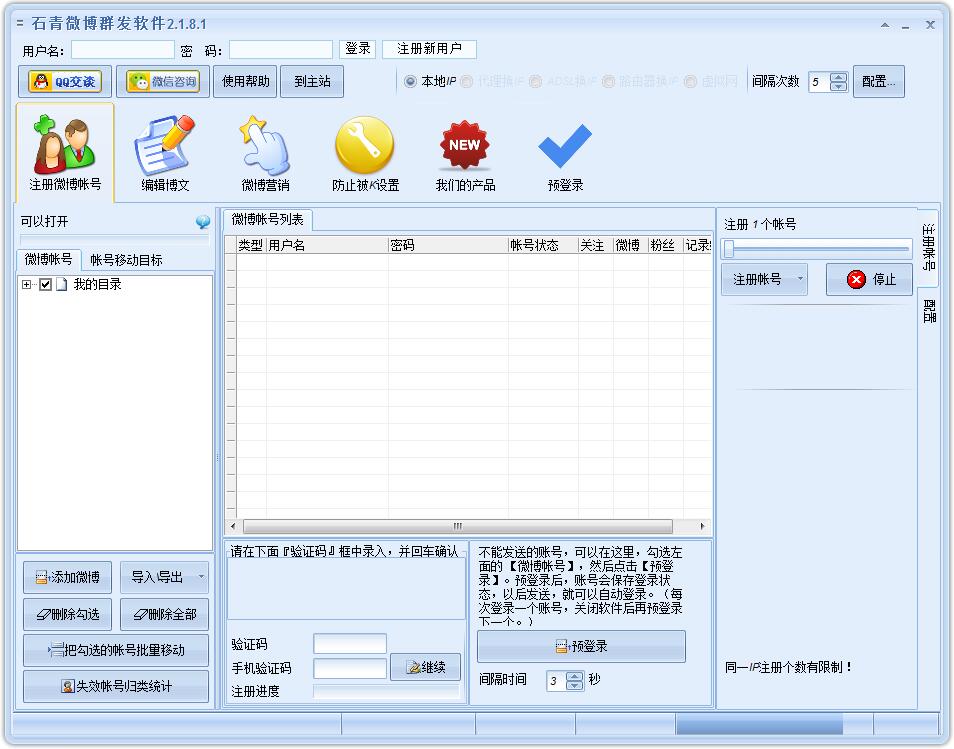954x749 pixels.
Task: Click the 关注 column header
Action: tap(596, 245)
